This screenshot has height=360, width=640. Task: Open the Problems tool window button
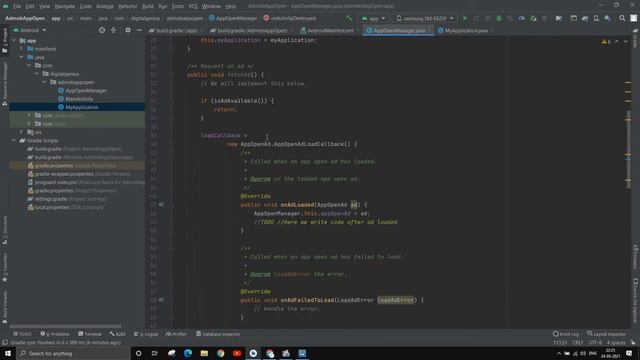(x=55, y=334)
